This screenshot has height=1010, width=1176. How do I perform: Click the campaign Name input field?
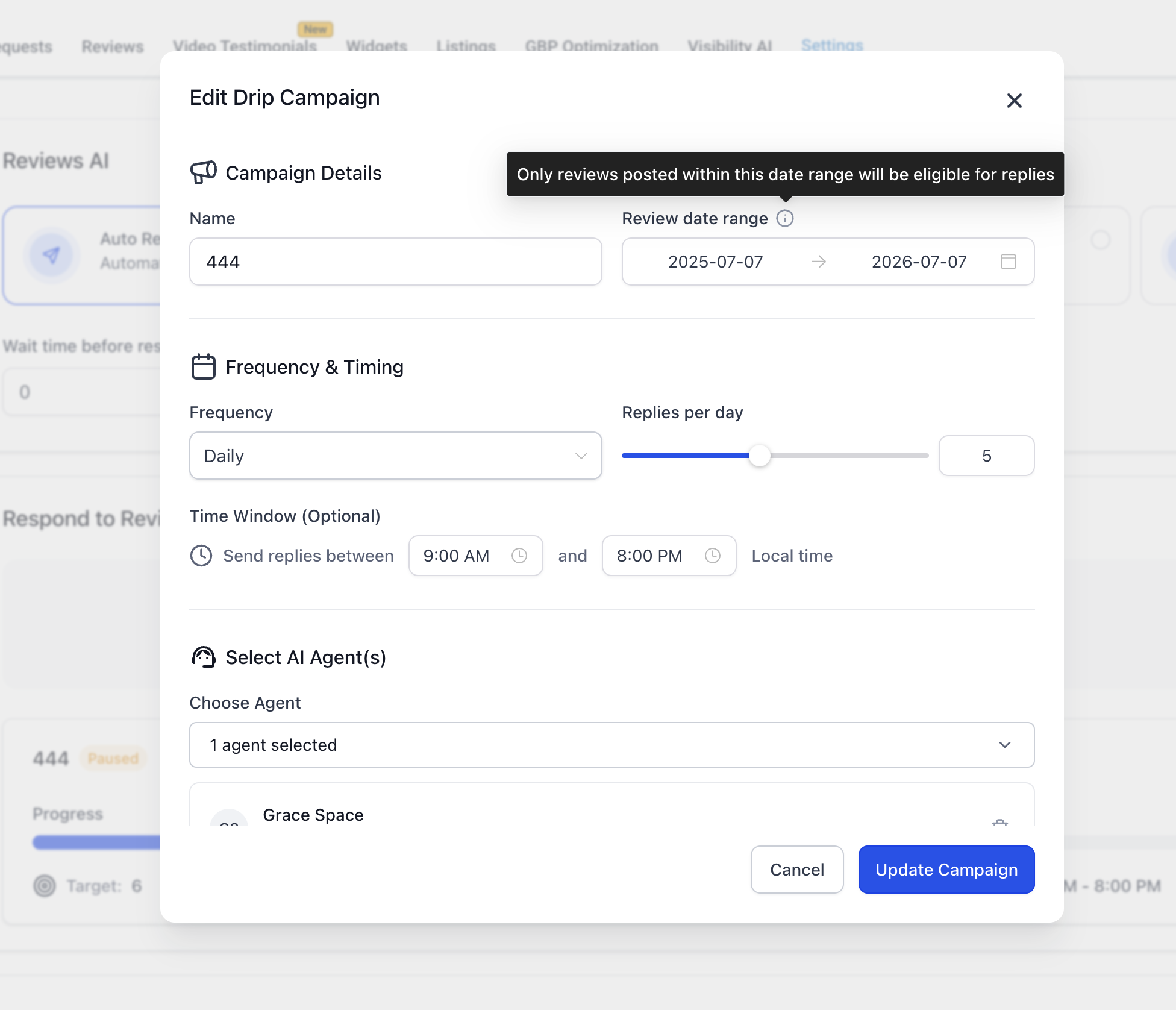pyautogui.click(x=396, y=262)
